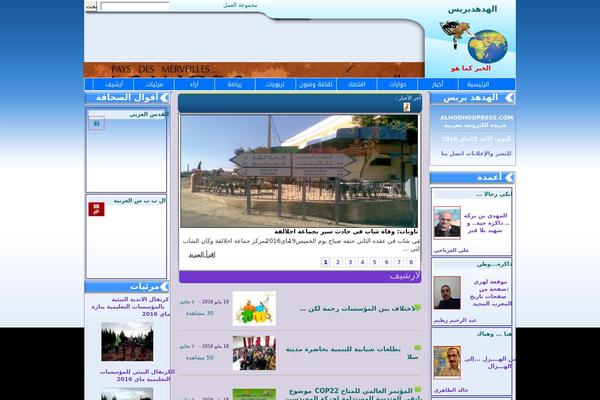
Task: Click the purple الأرشيف heading bar
Action: coord(300,277)
